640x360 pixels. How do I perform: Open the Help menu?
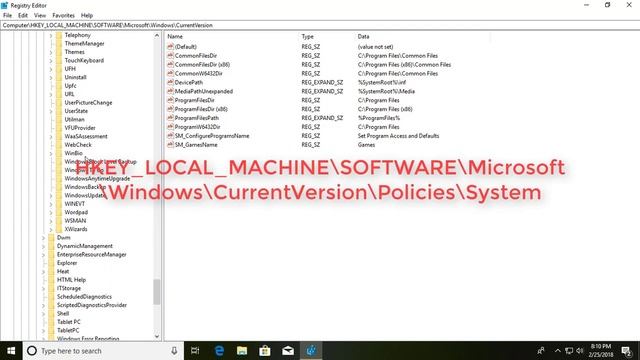click(x=87, y=15)
